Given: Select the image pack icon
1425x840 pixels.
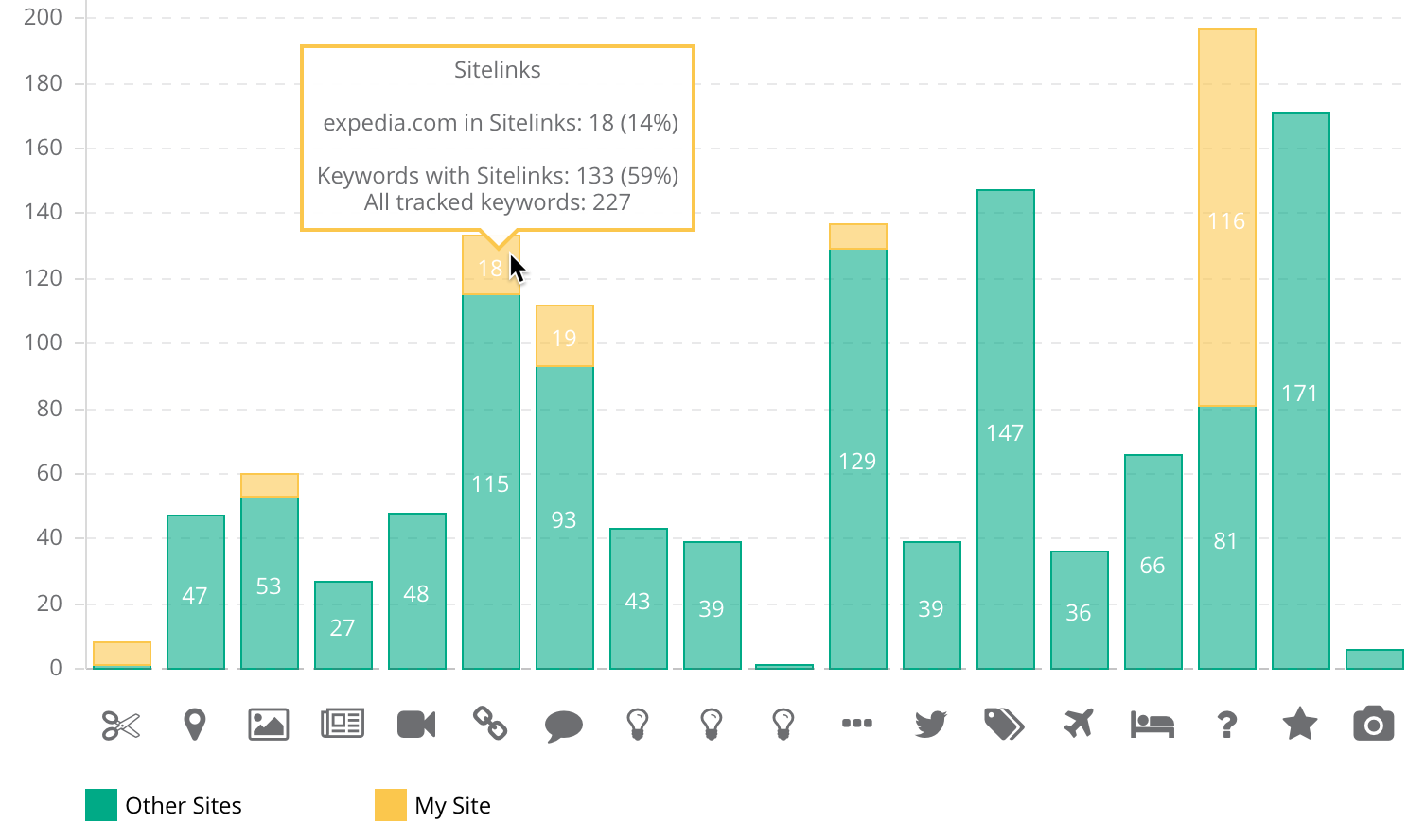Looking at the screenshot, I should click(269, 725).
